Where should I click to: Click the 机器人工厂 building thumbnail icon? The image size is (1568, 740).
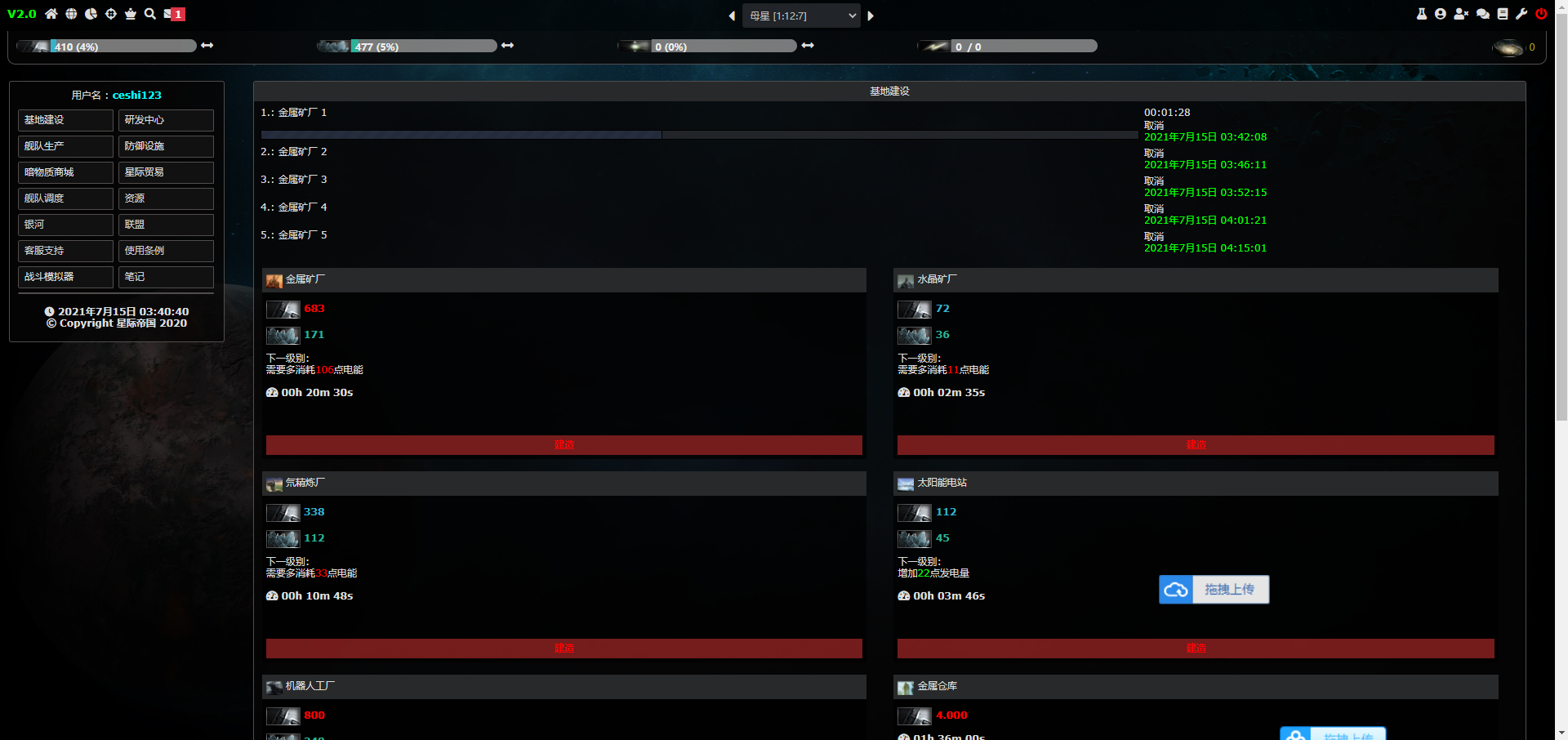[x=274, y=688]
